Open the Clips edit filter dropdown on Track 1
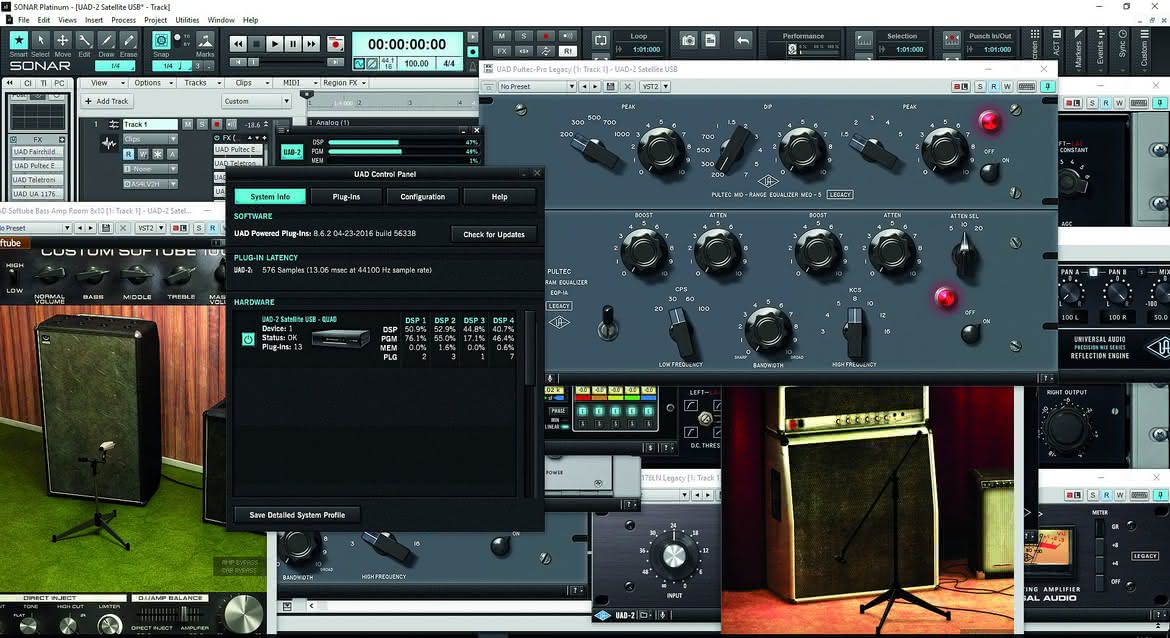The image size is (1170, 638). point(150,140)
